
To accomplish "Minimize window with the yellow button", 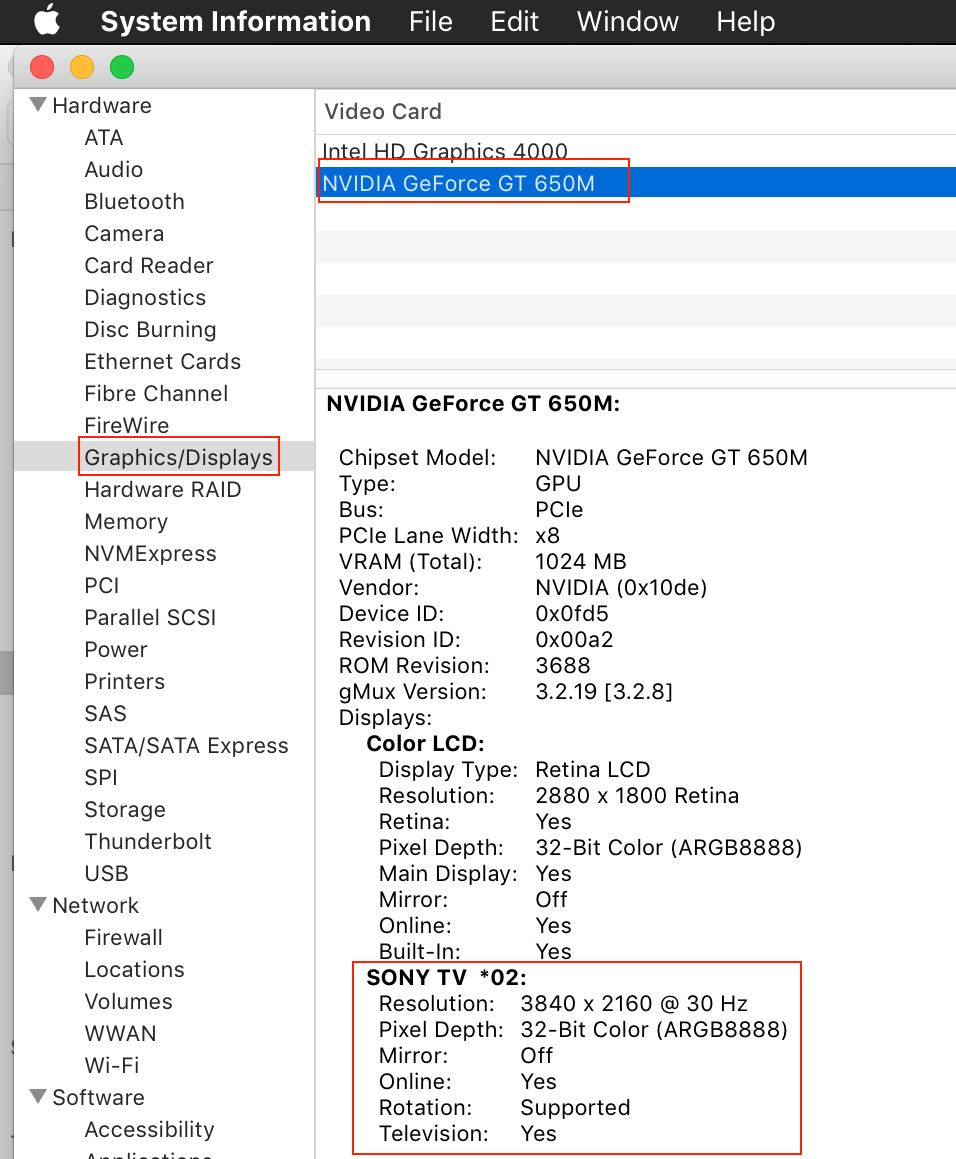I will point(82,67).
